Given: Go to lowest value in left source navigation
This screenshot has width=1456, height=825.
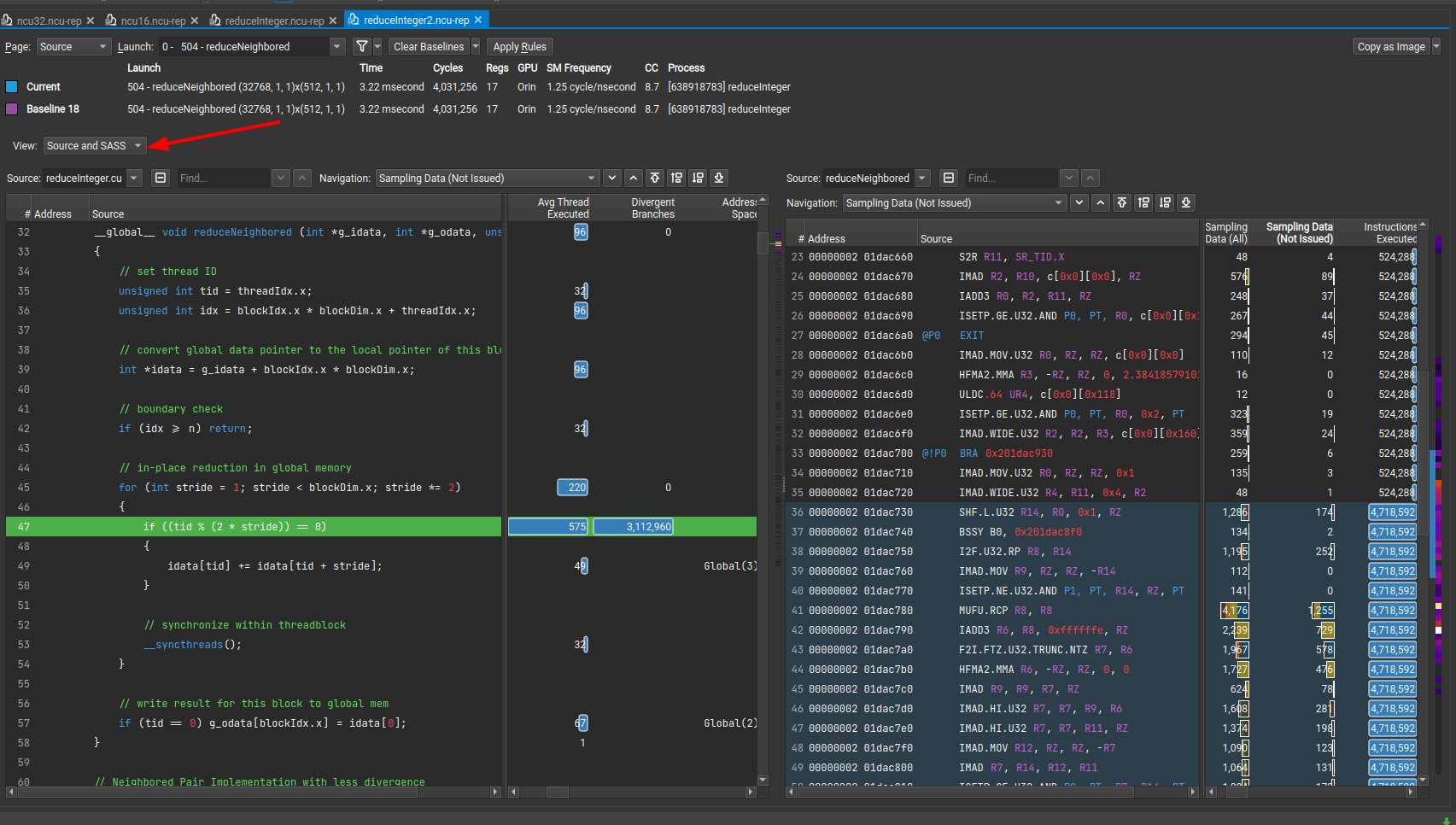Looking at the screenshot, I should pos(719,178).
